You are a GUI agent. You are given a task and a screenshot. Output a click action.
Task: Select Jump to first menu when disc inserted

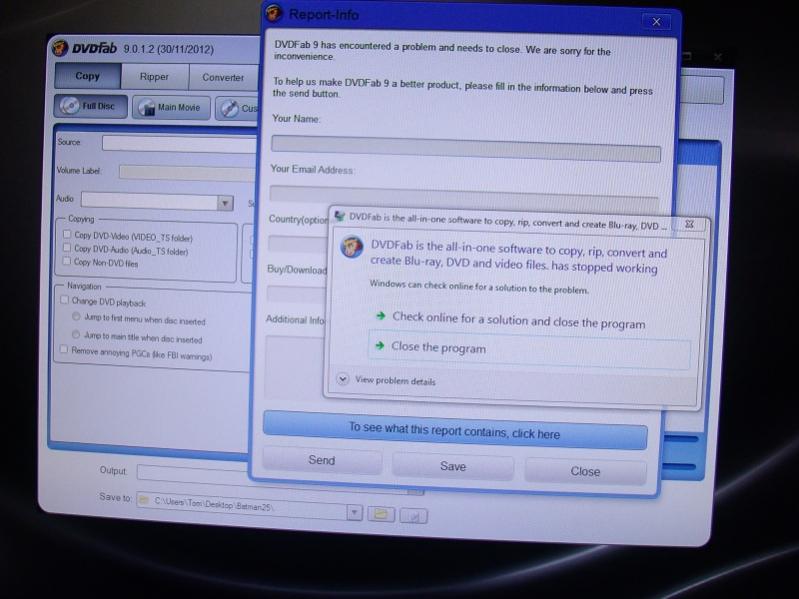tap(76, 316)
